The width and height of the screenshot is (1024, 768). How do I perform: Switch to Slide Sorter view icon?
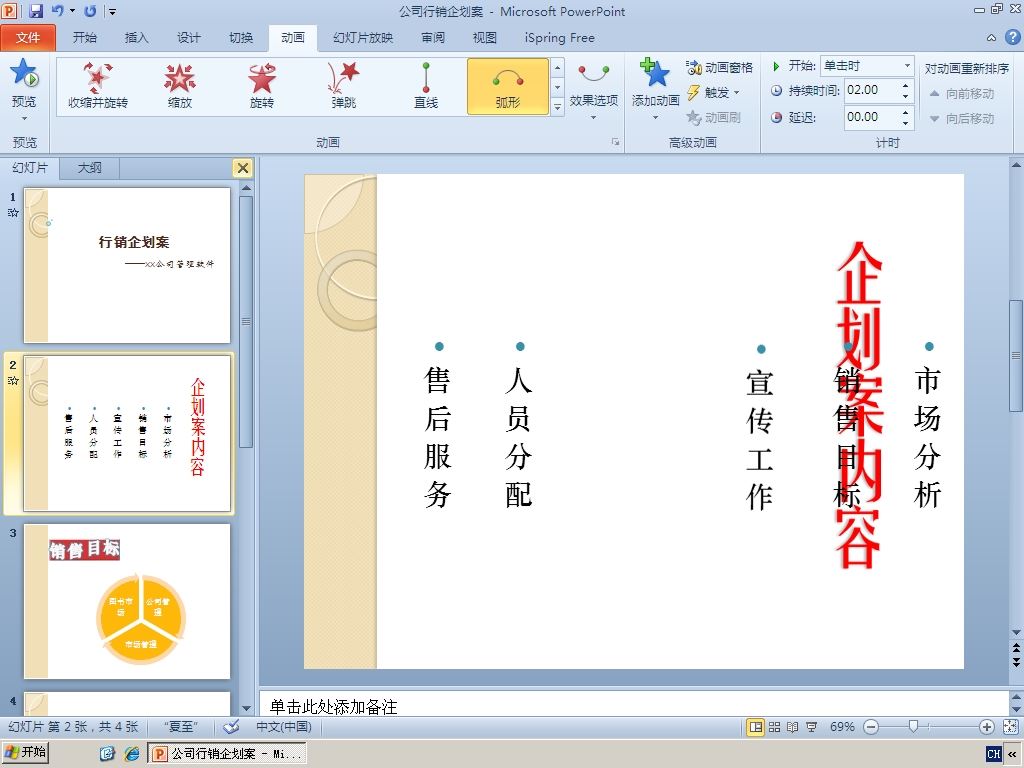(x=775, y=727)
